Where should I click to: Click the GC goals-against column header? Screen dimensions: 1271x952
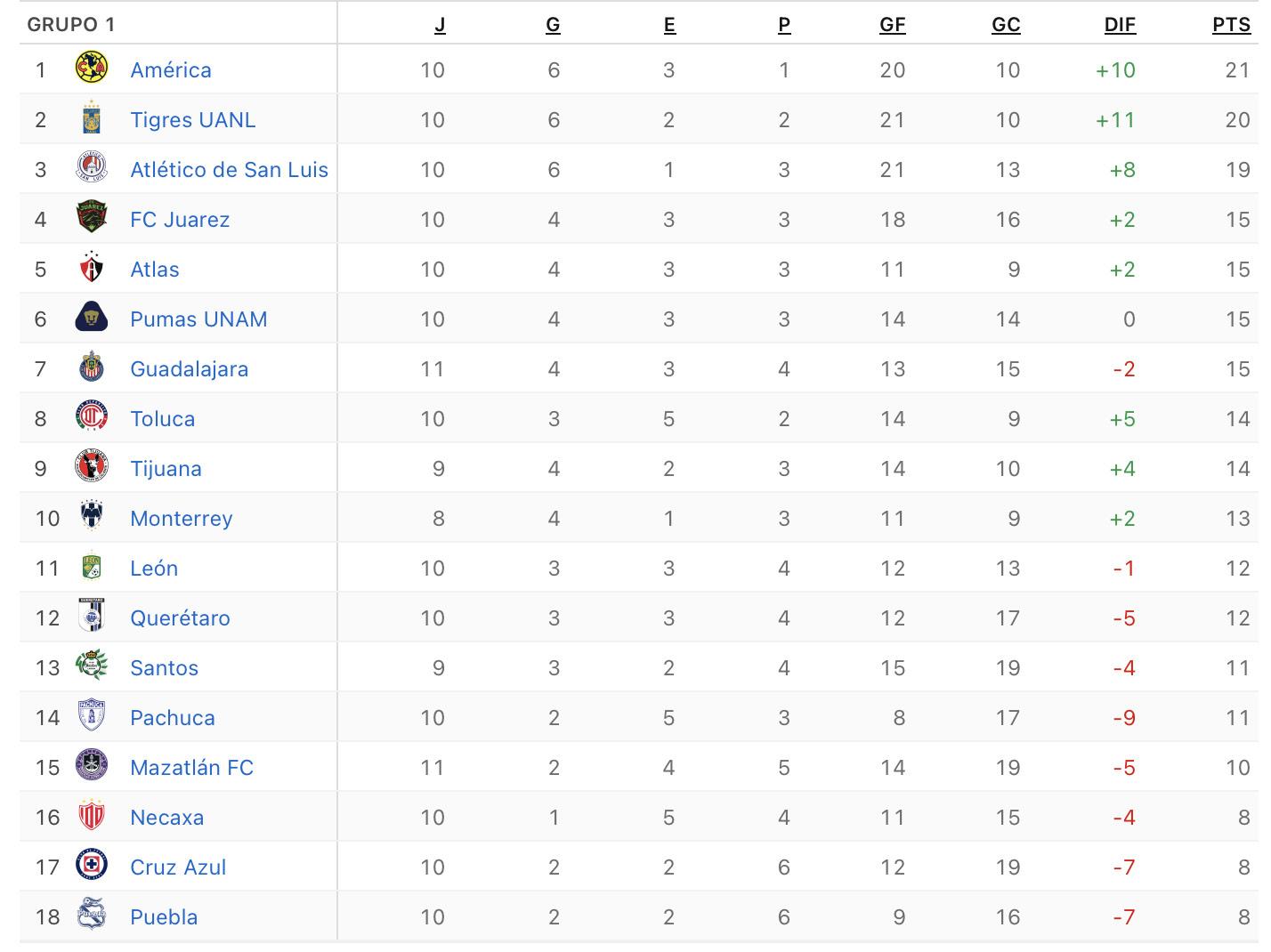click(1006, 25)
